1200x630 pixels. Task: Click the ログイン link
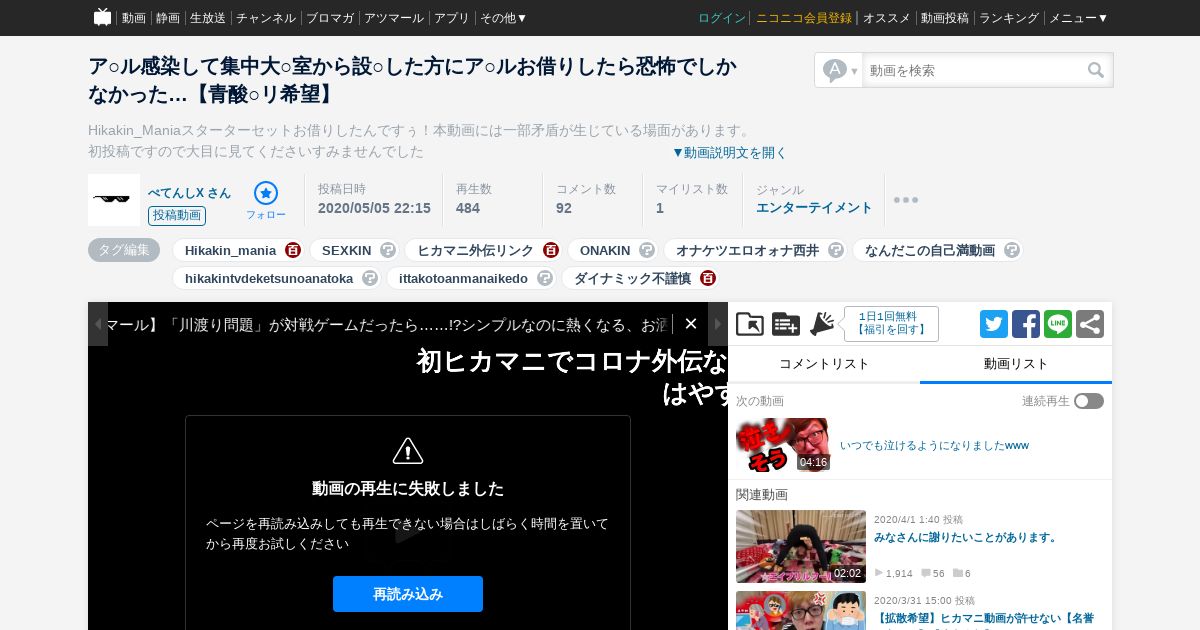(x=722, y=18)
